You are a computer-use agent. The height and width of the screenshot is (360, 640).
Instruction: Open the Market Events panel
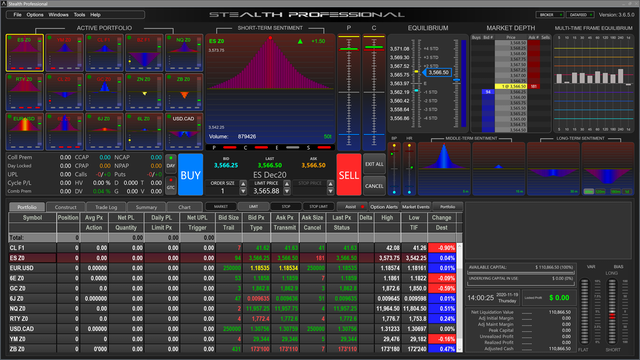point(416,207)
